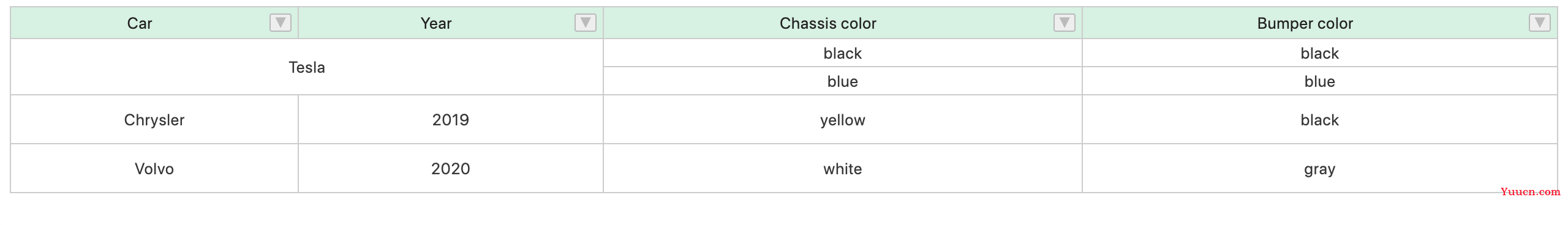Select Tesla's black chassis color cell
The height and width of the screenshot is (225, 1568).
843,53
